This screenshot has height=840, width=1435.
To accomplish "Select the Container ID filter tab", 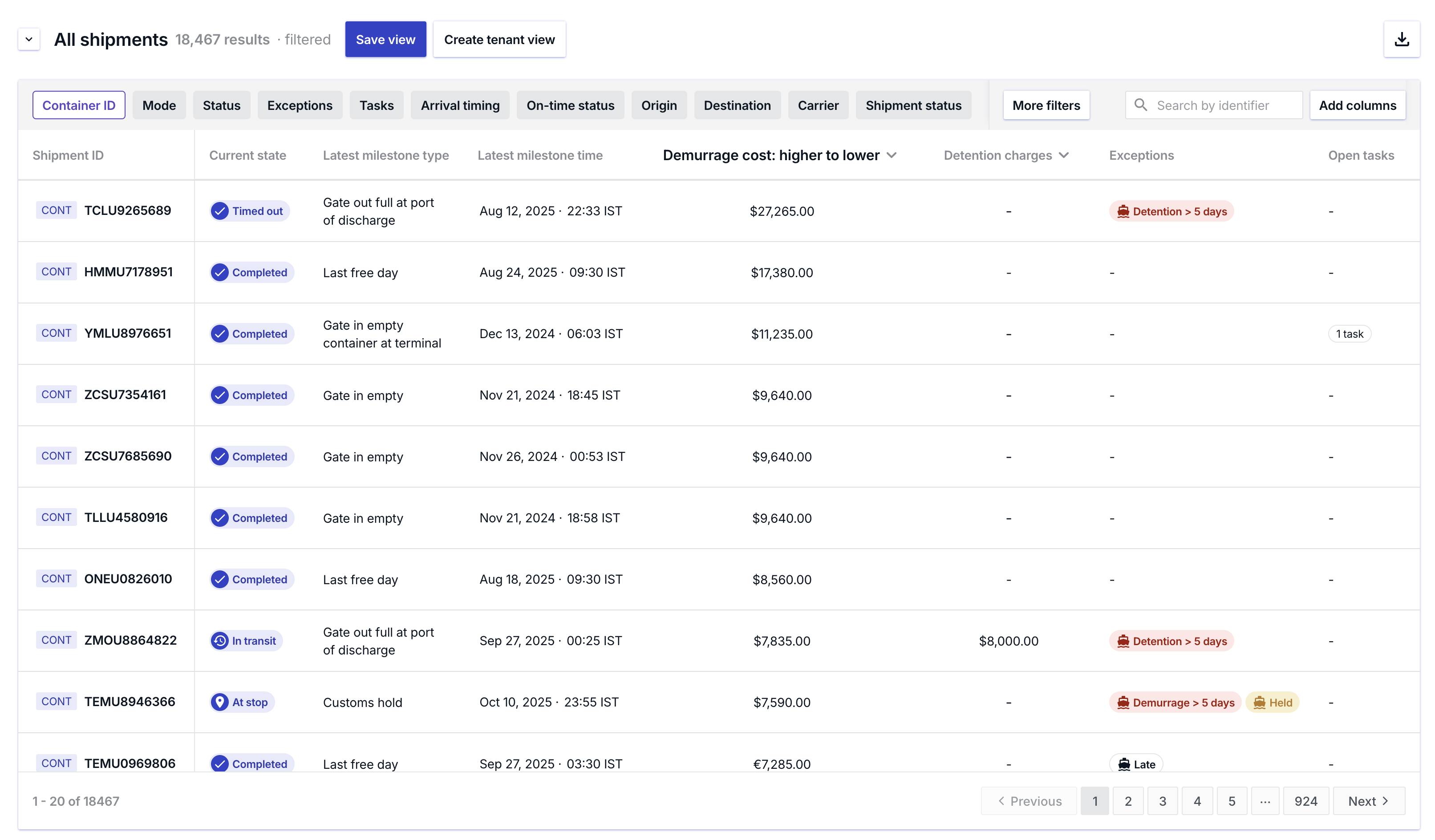I will [x=79, y=105].
